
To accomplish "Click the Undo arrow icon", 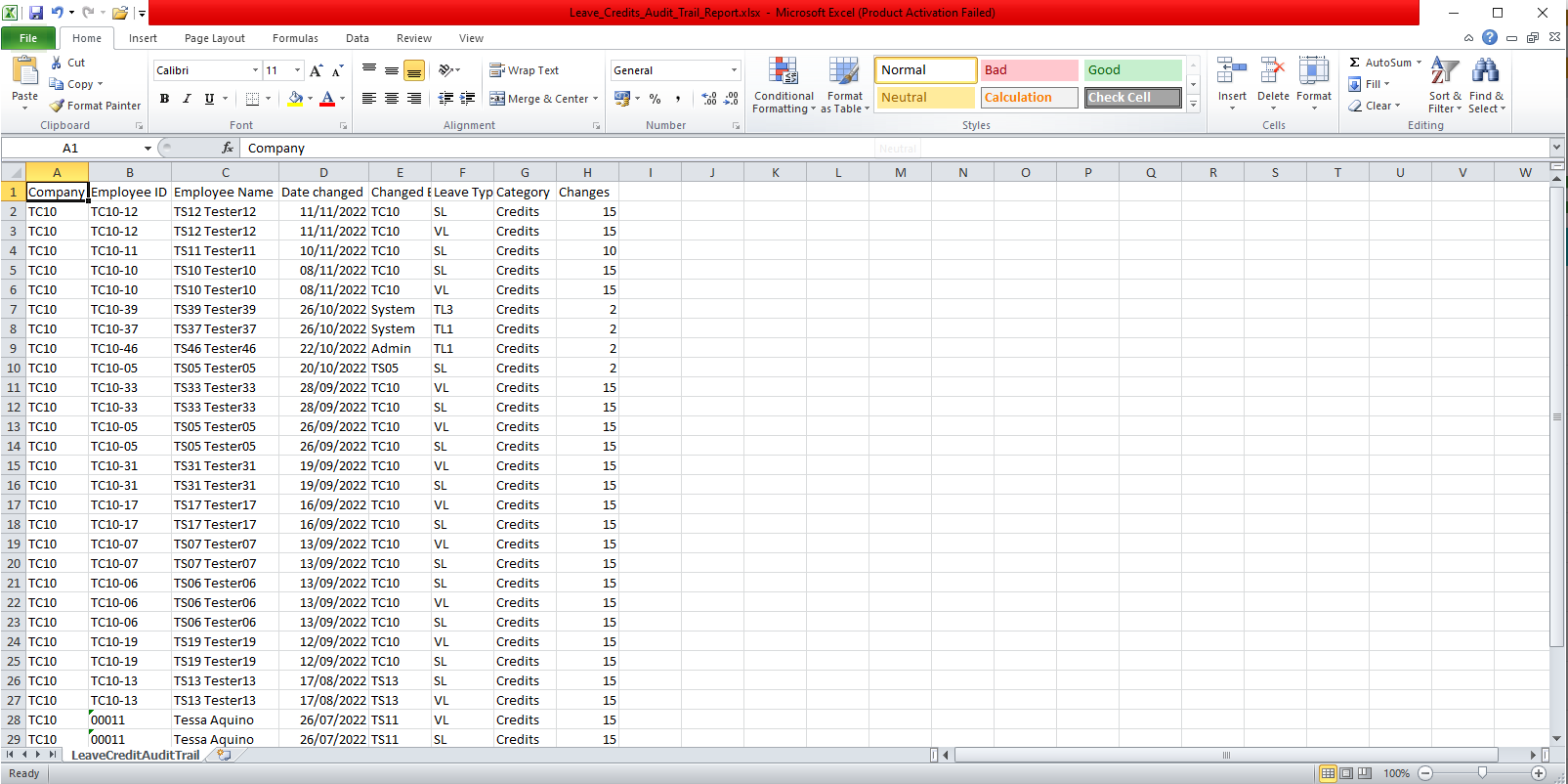I will [x=58, y=13].
